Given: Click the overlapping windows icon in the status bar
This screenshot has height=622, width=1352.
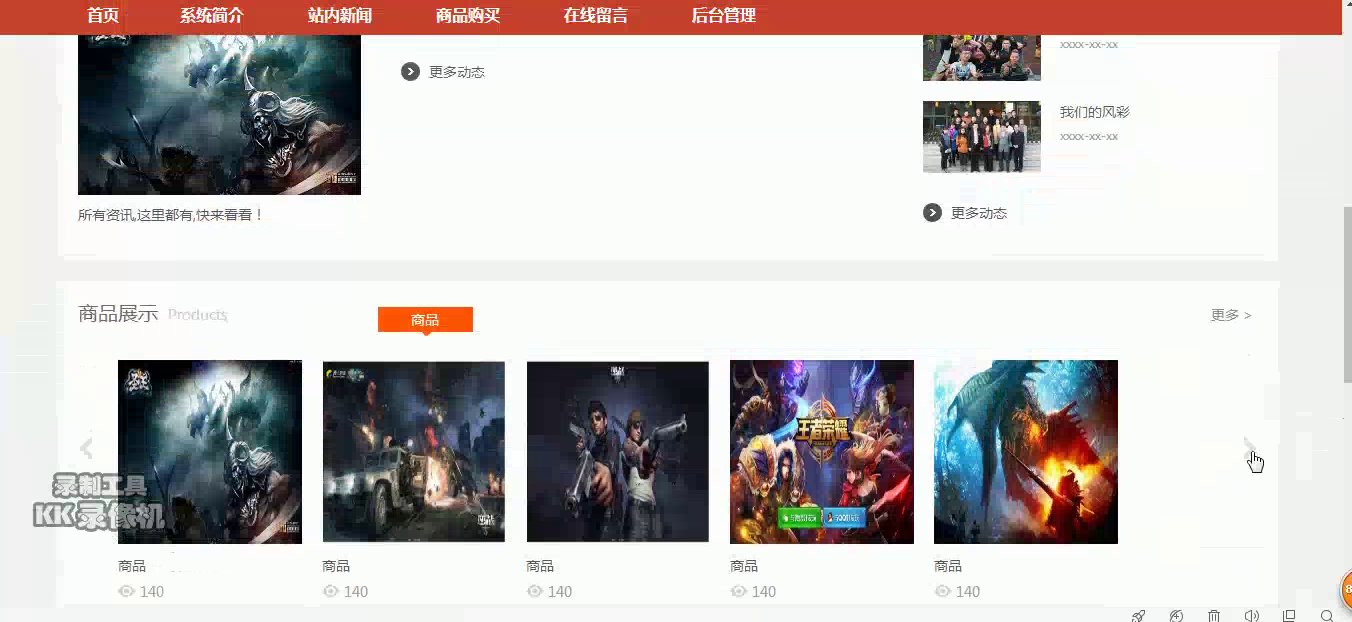Looking at the screenshot, I should coord(1289,615).
